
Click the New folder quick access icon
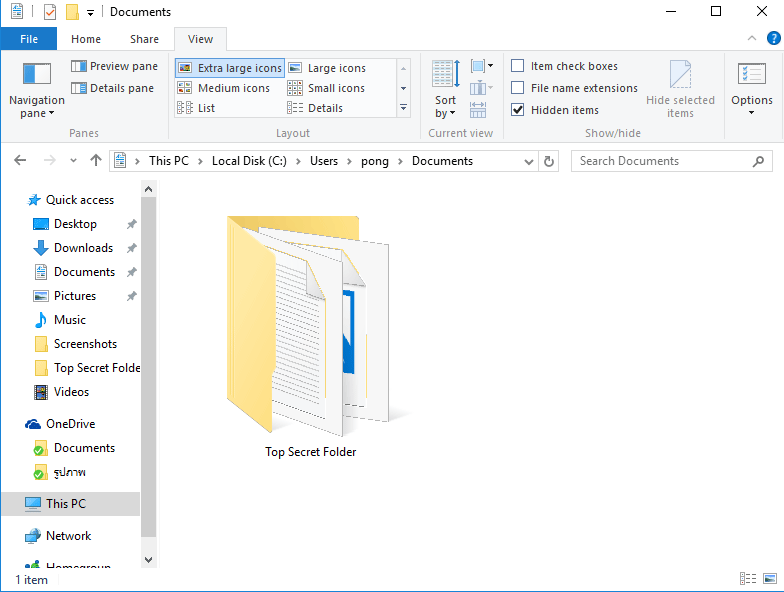click(72, 12)
